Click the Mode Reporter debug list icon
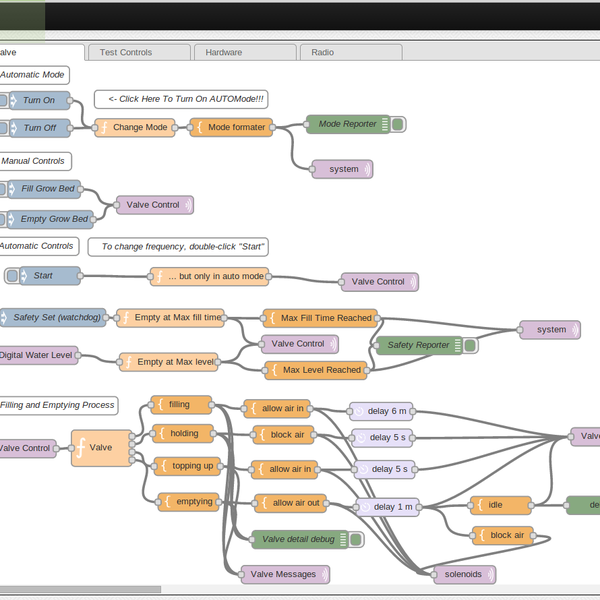600x600 pixels. click(x=384, y=124)
